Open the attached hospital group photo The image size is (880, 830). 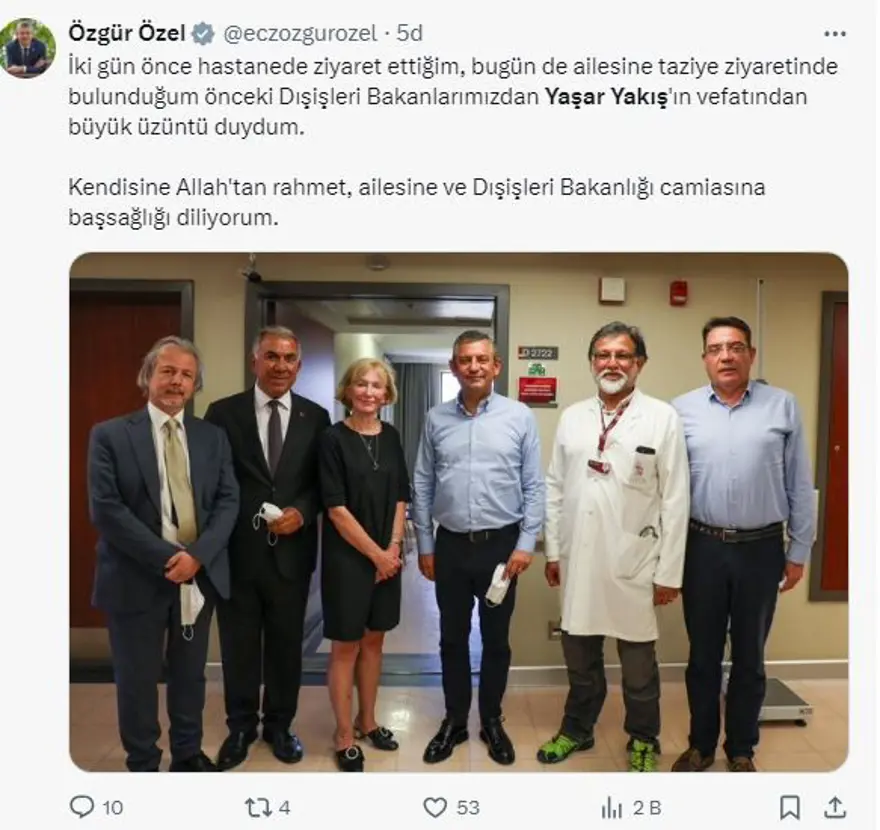coord(459,512)
